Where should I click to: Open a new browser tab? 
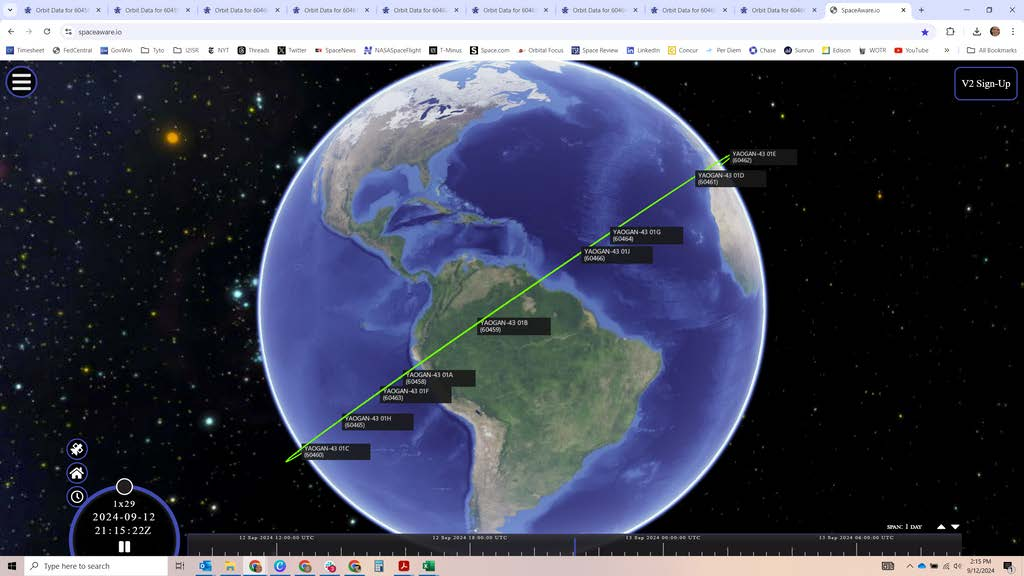[x=921, y=10]
